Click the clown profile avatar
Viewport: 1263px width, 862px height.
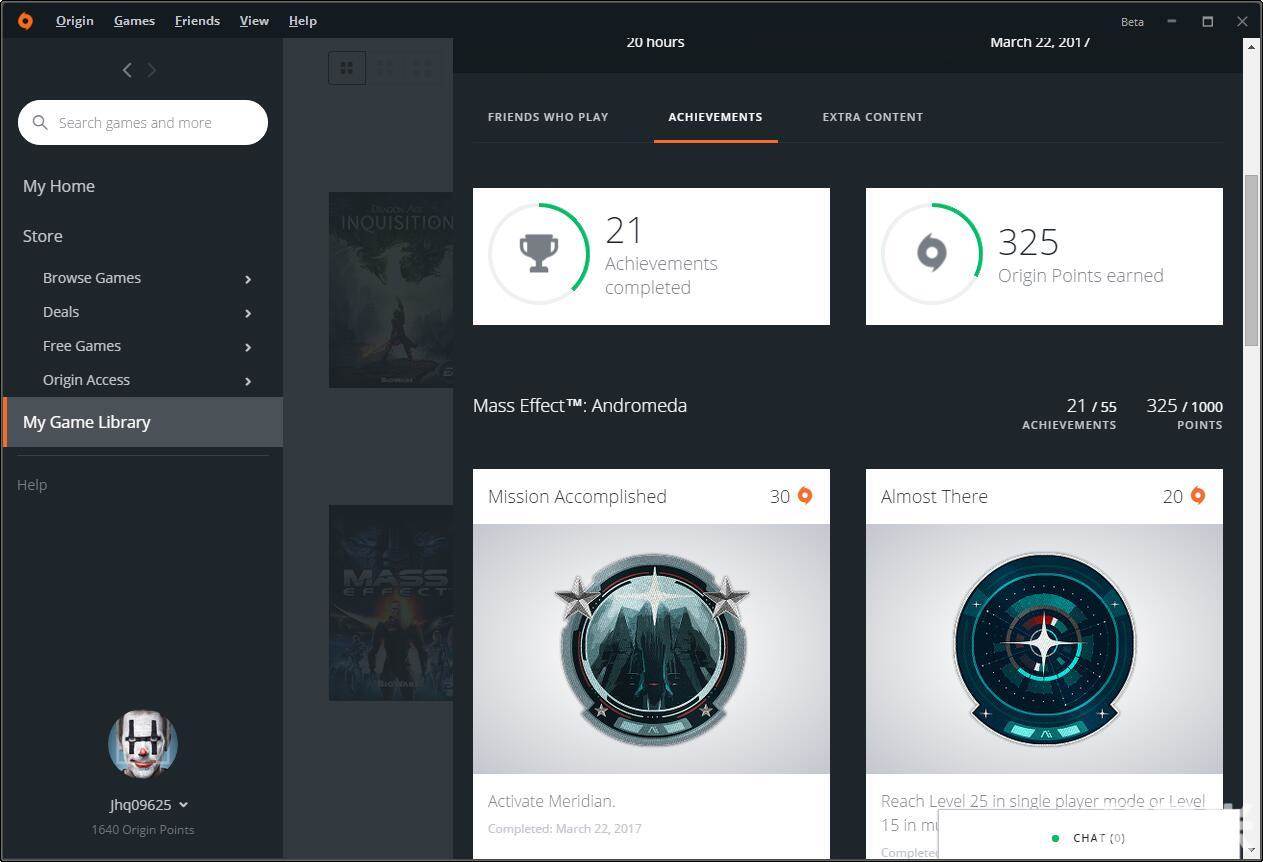pyautogui.click(x=143, y=744)
